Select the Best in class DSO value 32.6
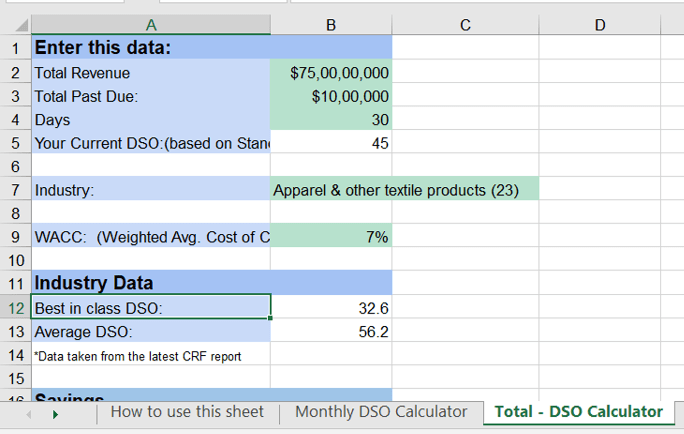Image resolution: width=684 pixels, height=434 pixels. (x=331, y=308)
